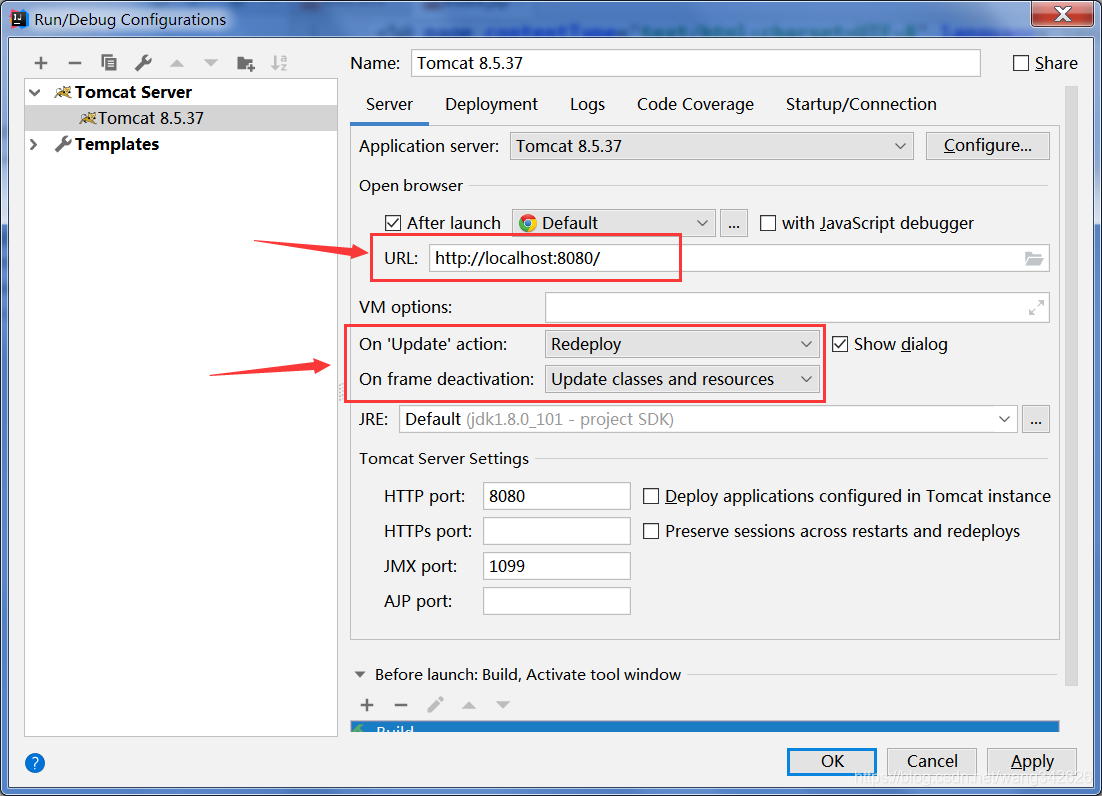Toggle the Share checkbox
Image resolution: width=1102 pixels, height=796 pixels.
pyautogui.click(x=1021, y=63)
